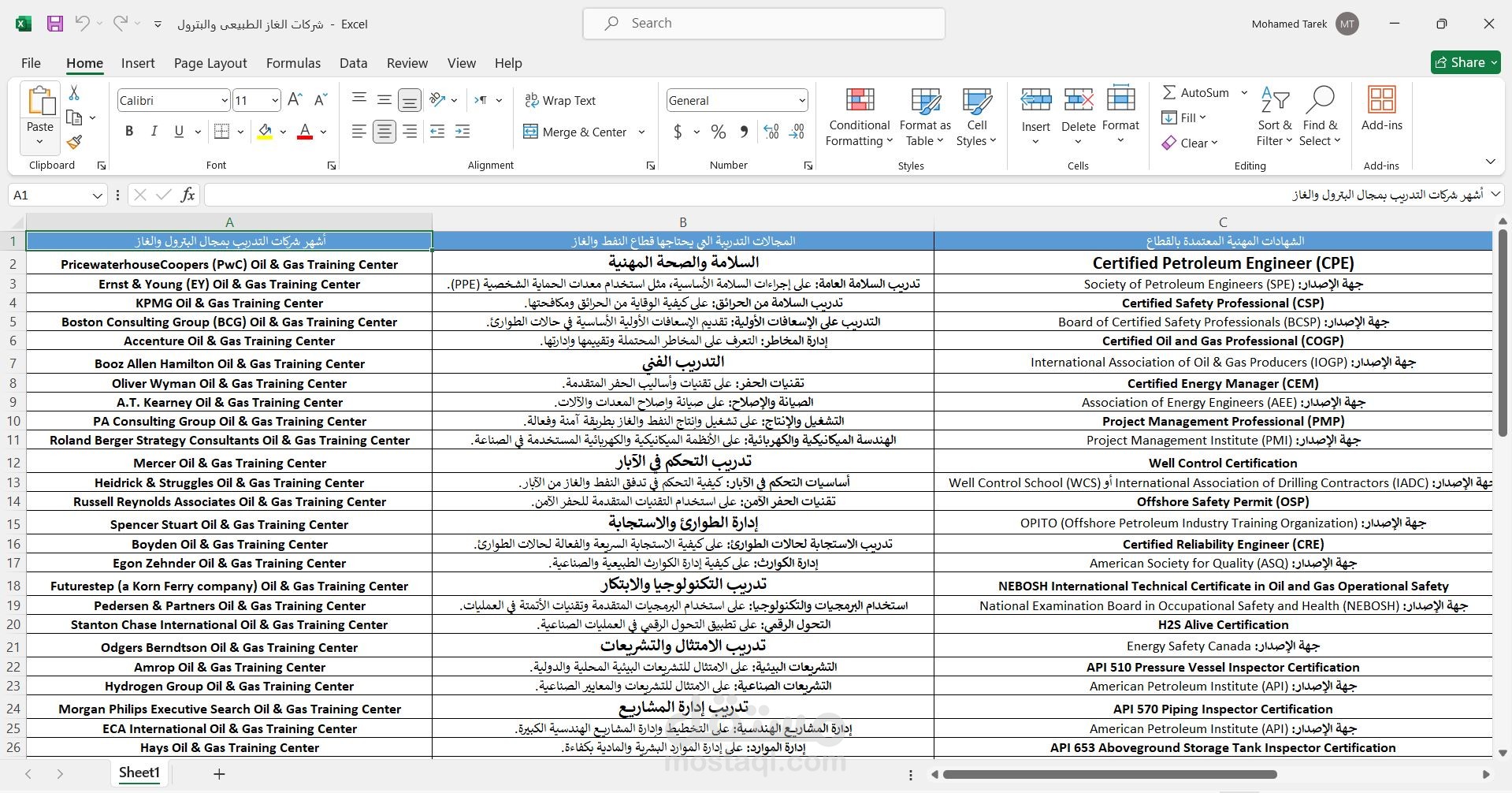Click the Insert Function fx icon

pos(188,195)
